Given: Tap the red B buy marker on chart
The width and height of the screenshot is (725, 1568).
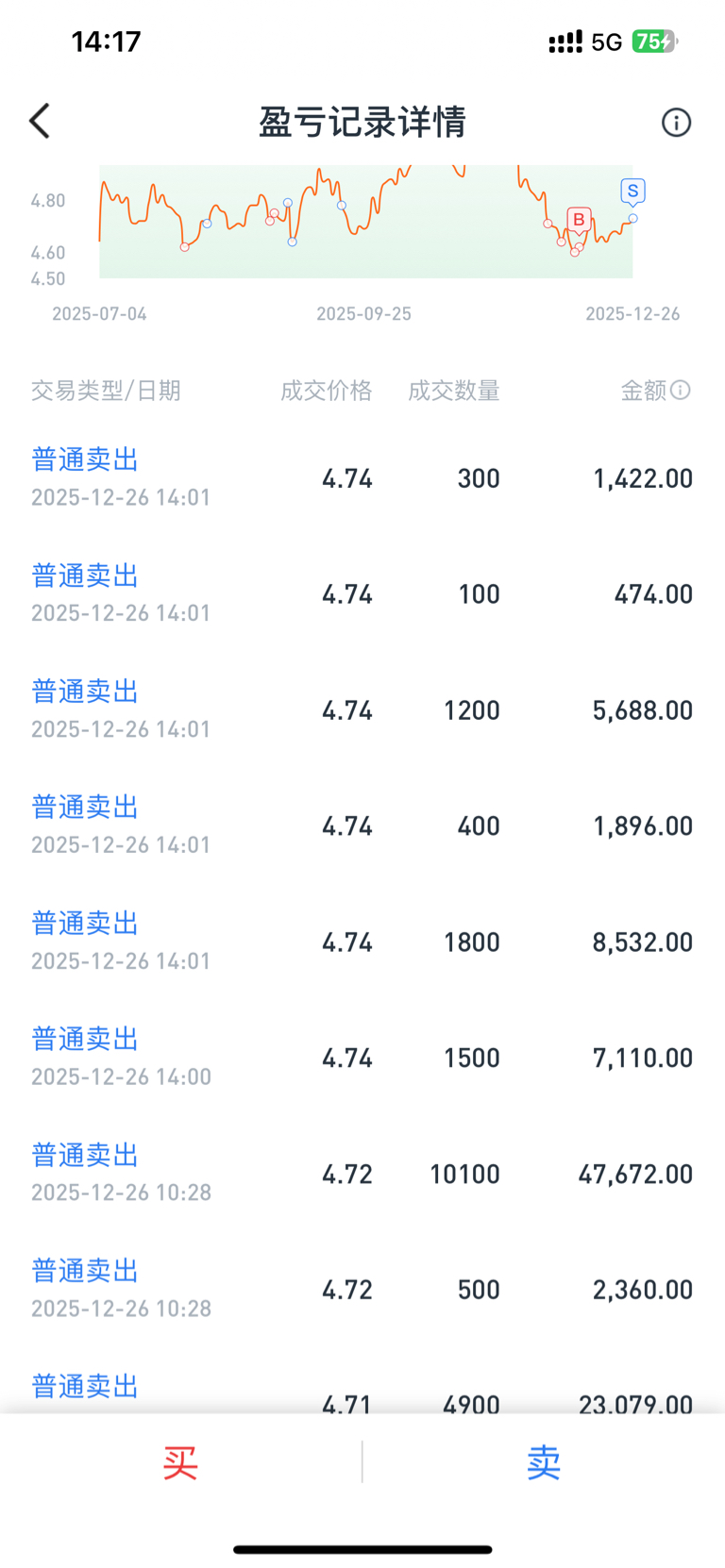Looking at the screenshot, I should [x=579, y=220].
